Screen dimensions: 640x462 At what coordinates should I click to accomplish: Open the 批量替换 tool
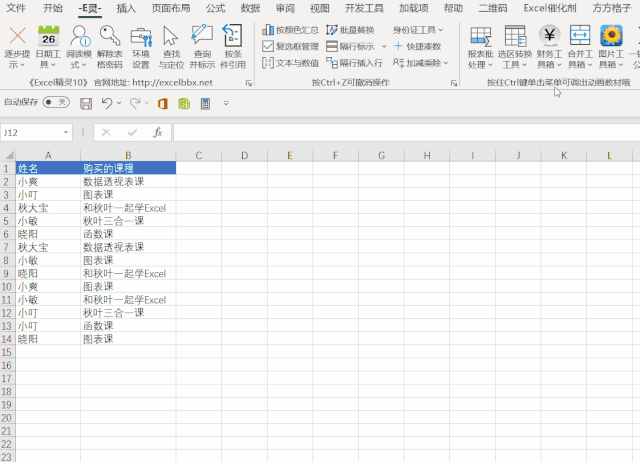[350, 30]
